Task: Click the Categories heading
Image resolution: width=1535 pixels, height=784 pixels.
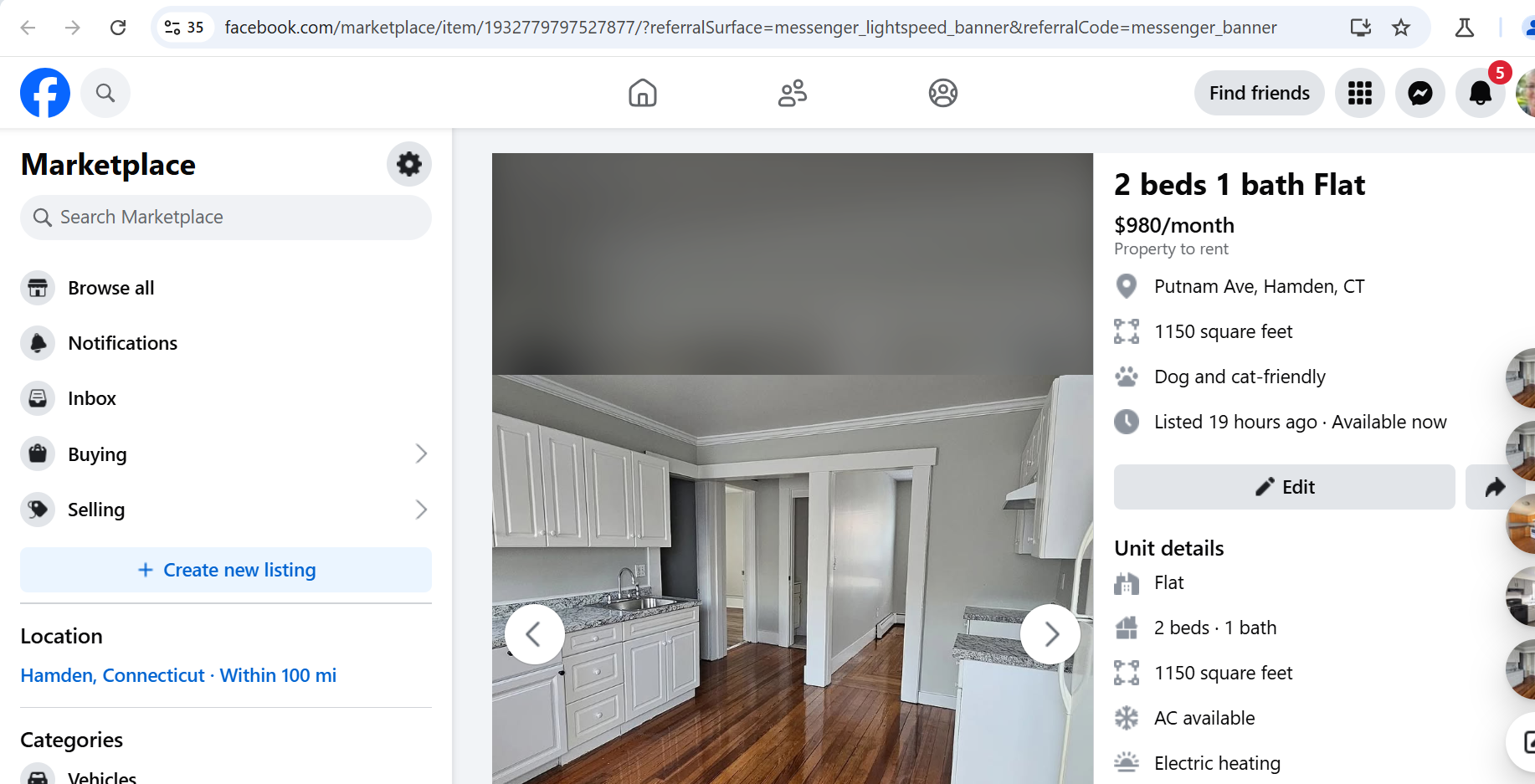Action: [72, 740]
